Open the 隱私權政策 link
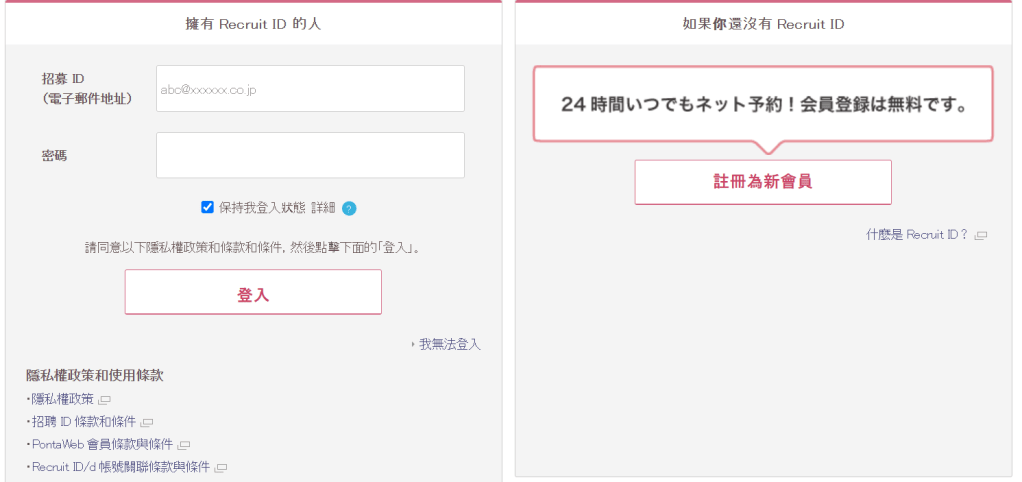 tap(63, 399)
